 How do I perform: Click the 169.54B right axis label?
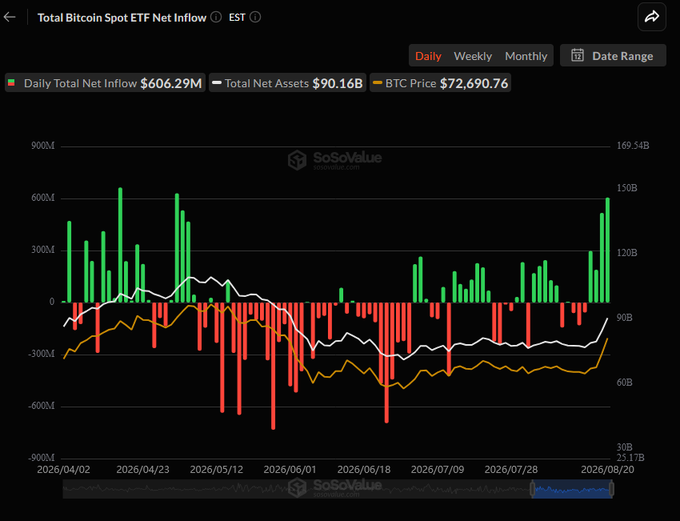(633, 145)
